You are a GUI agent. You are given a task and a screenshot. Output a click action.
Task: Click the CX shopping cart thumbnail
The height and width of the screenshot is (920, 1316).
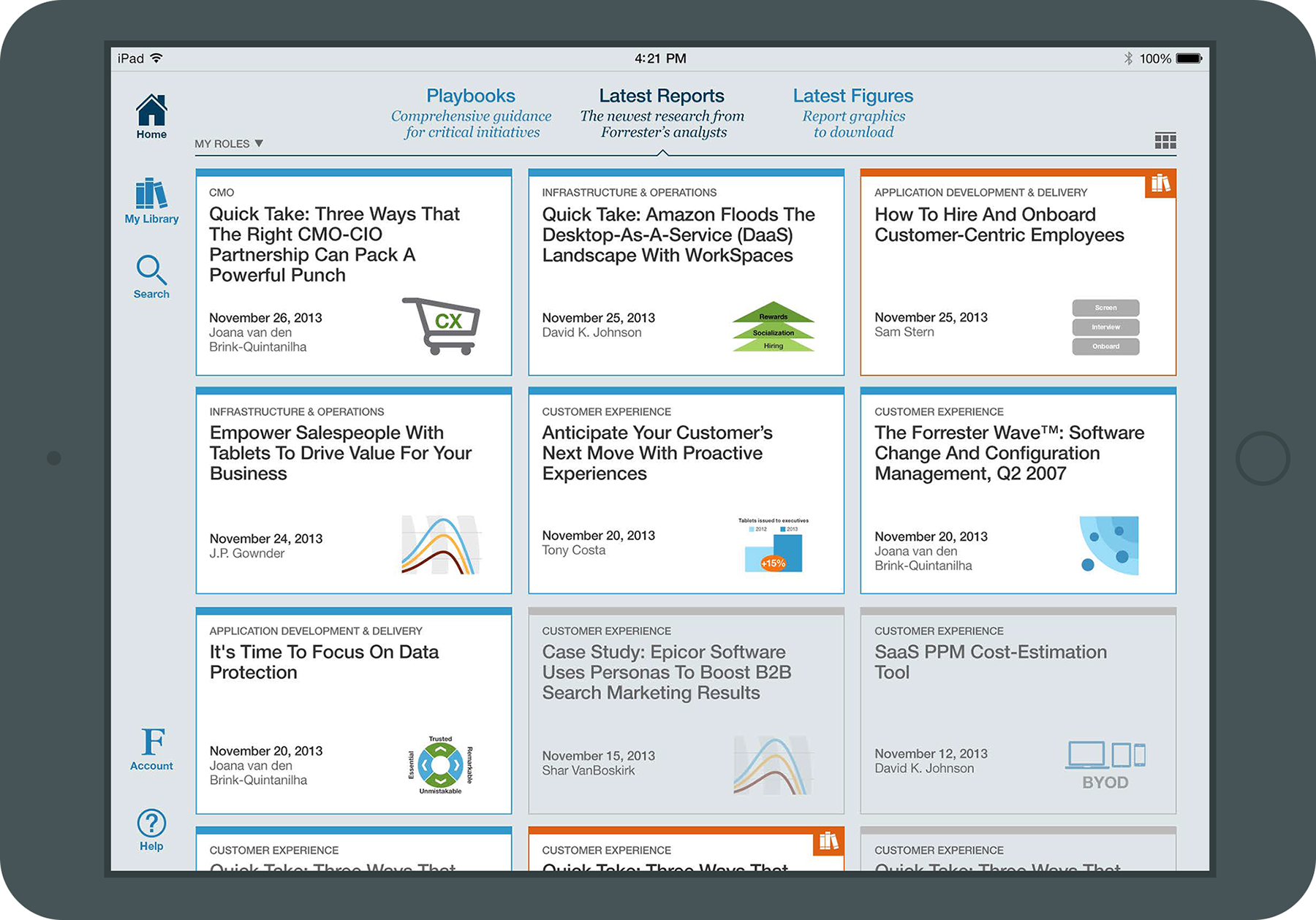pos(442,325)
